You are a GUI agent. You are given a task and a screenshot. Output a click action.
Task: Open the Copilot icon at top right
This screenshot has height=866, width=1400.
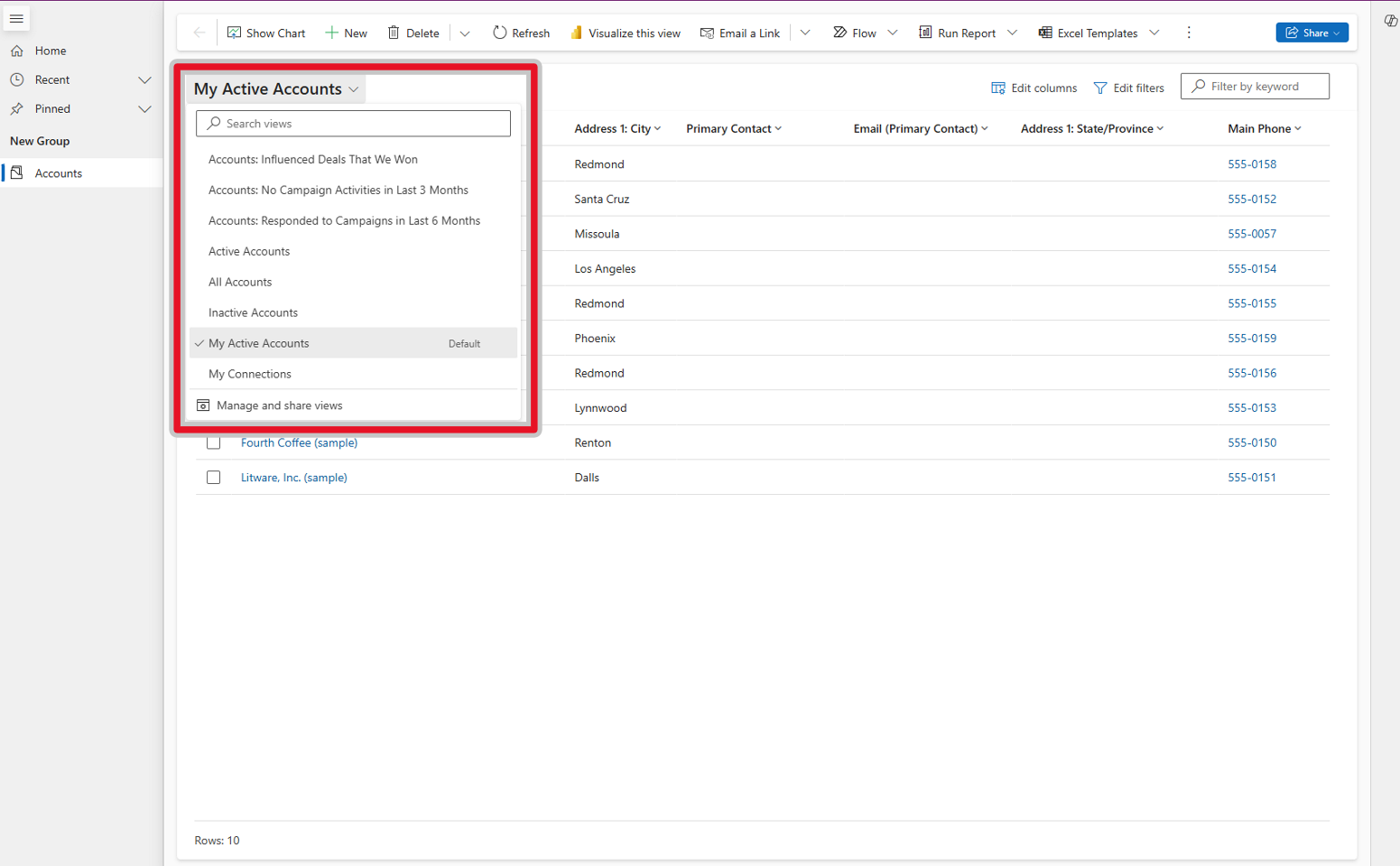point(1390,21)
